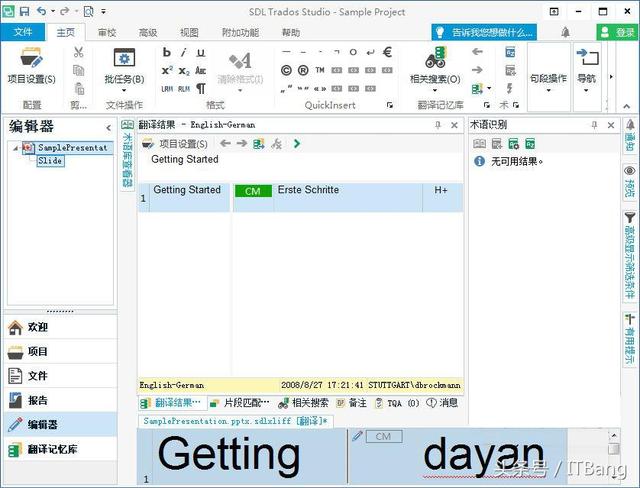Viewport: 640px width, 488px height.
Task: Open 项目设置(S) in the ribbon
Action: pos(31,66)
